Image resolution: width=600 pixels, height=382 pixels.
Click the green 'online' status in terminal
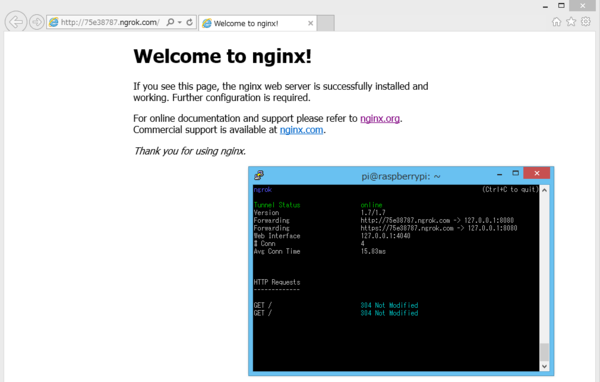[x=371, y=205]
